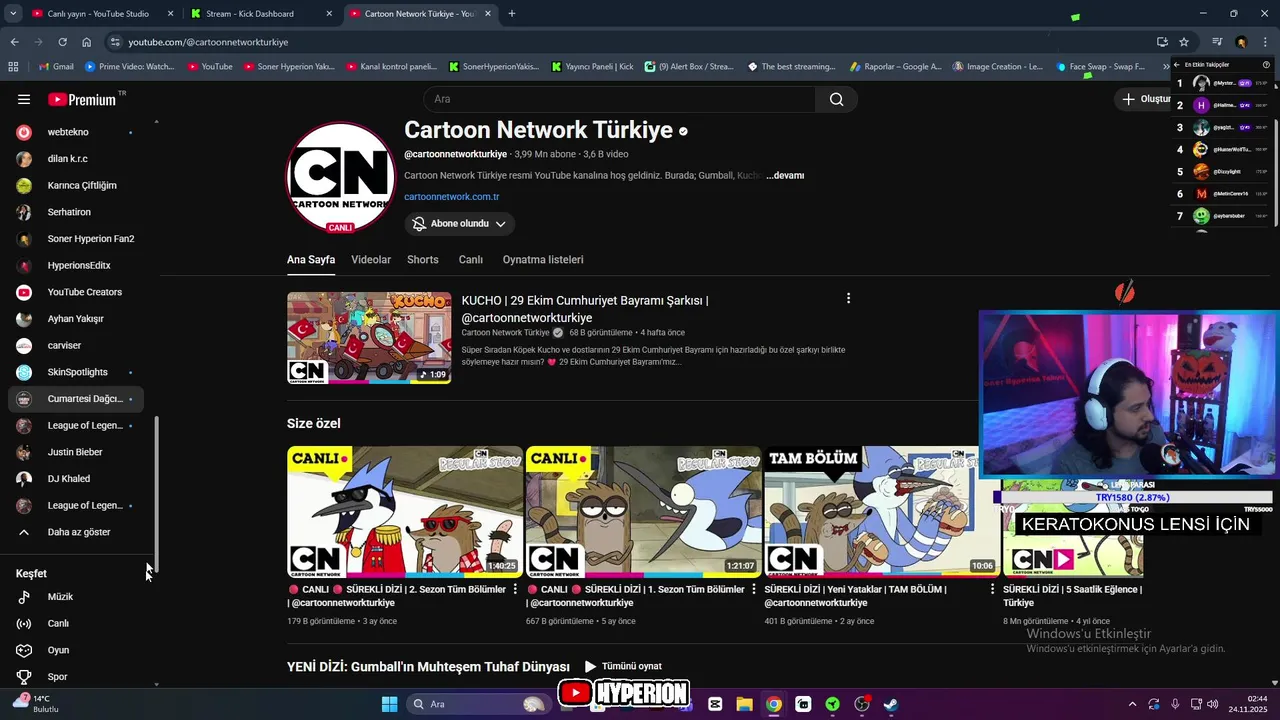Click the Windows taskbar search box
This screenshot has width=1280, height=720.
[478, 704]
